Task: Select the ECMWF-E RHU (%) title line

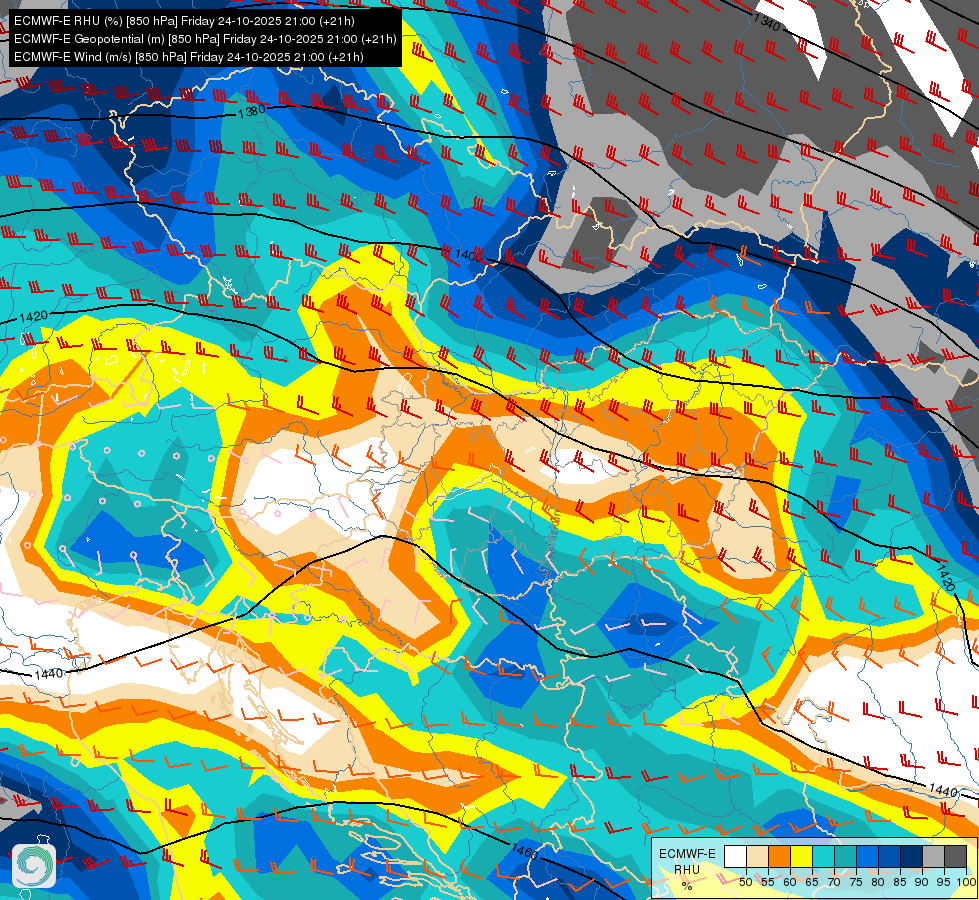Action: pyautogui.click(x=184, y=21)
